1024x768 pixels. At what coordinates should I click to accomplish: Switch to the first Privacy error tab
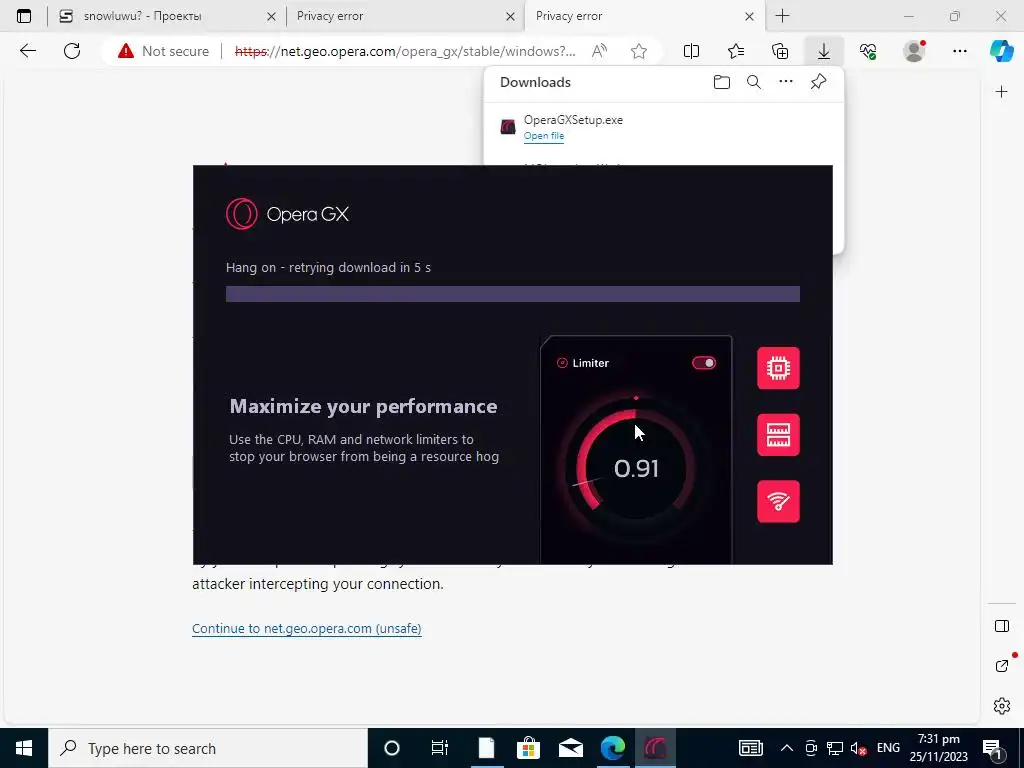[x=405, y=16]
